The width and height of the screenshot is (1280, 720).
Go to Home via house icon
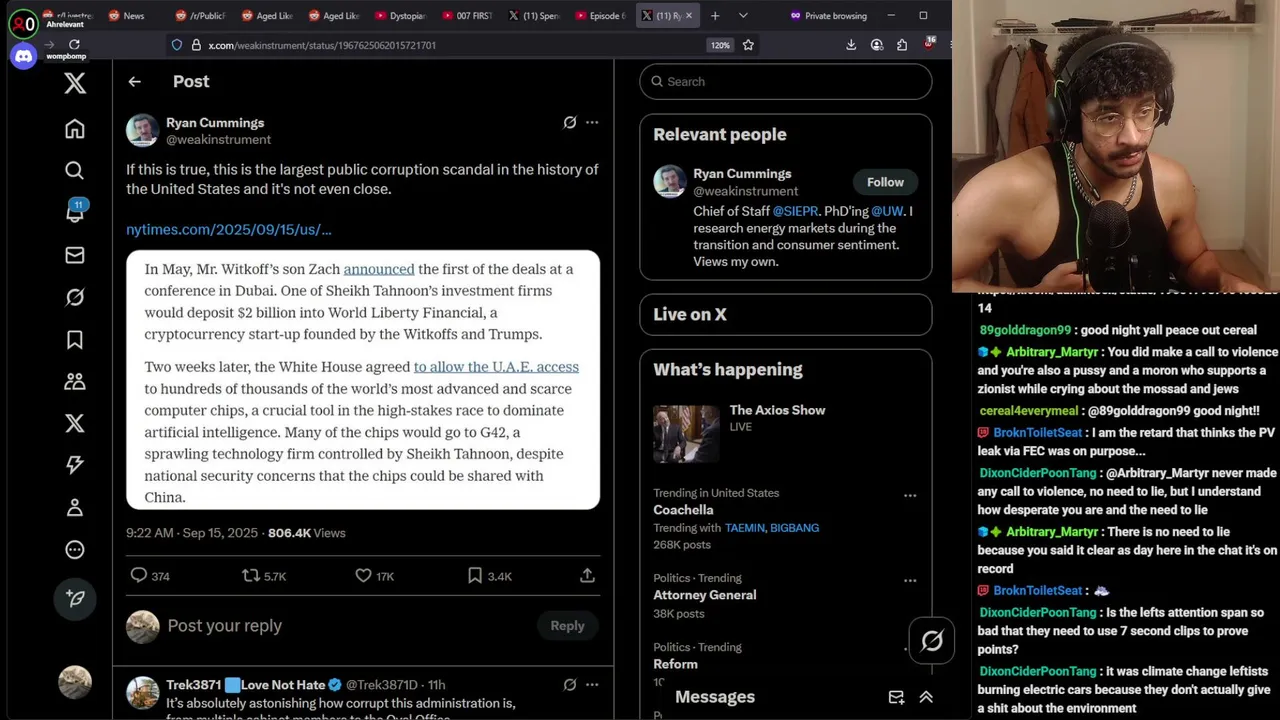point(75,129)
